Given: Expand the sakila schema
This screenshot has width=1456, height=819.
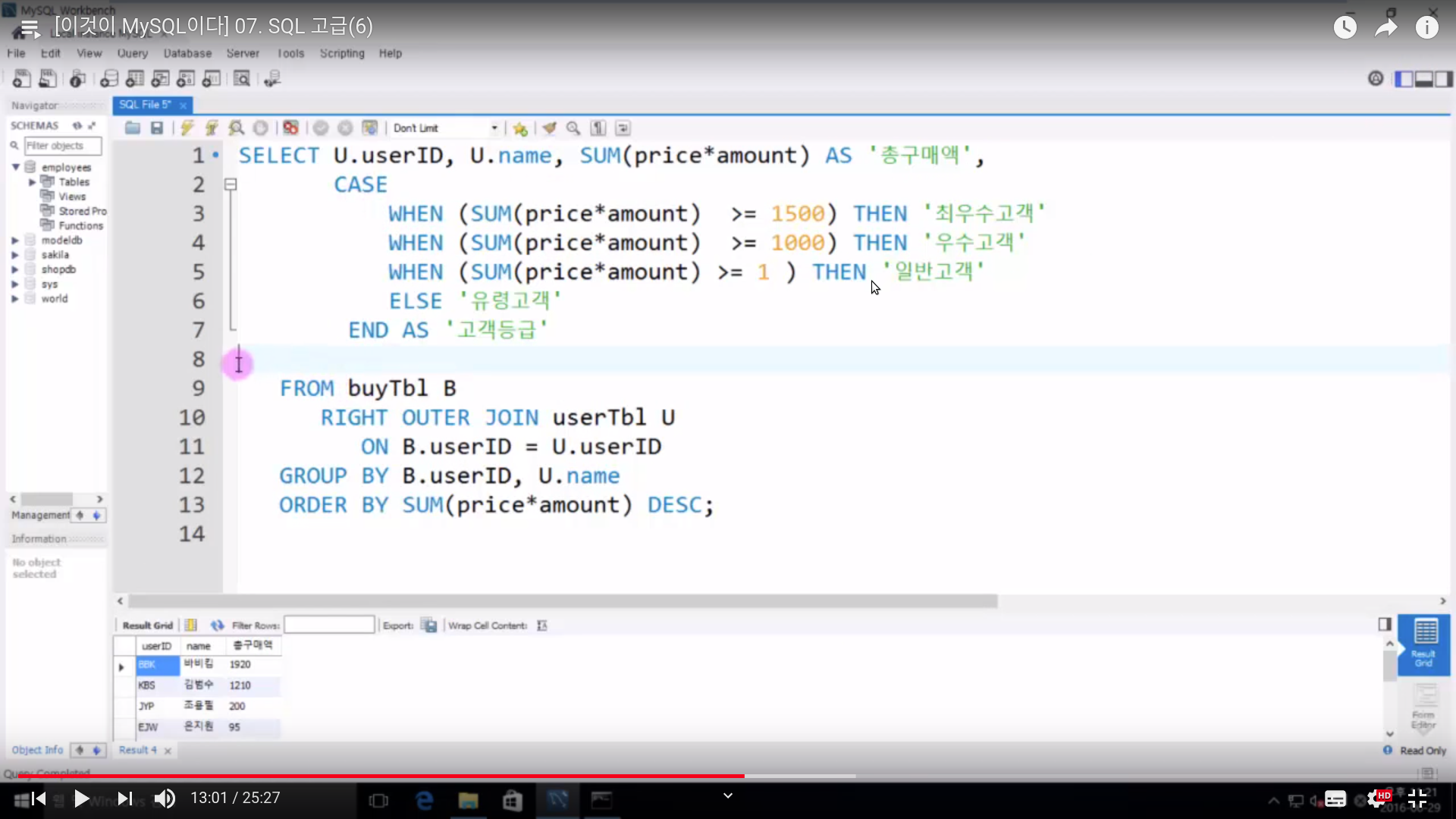Looking at the screenshot, I should [x=14, y=255].
